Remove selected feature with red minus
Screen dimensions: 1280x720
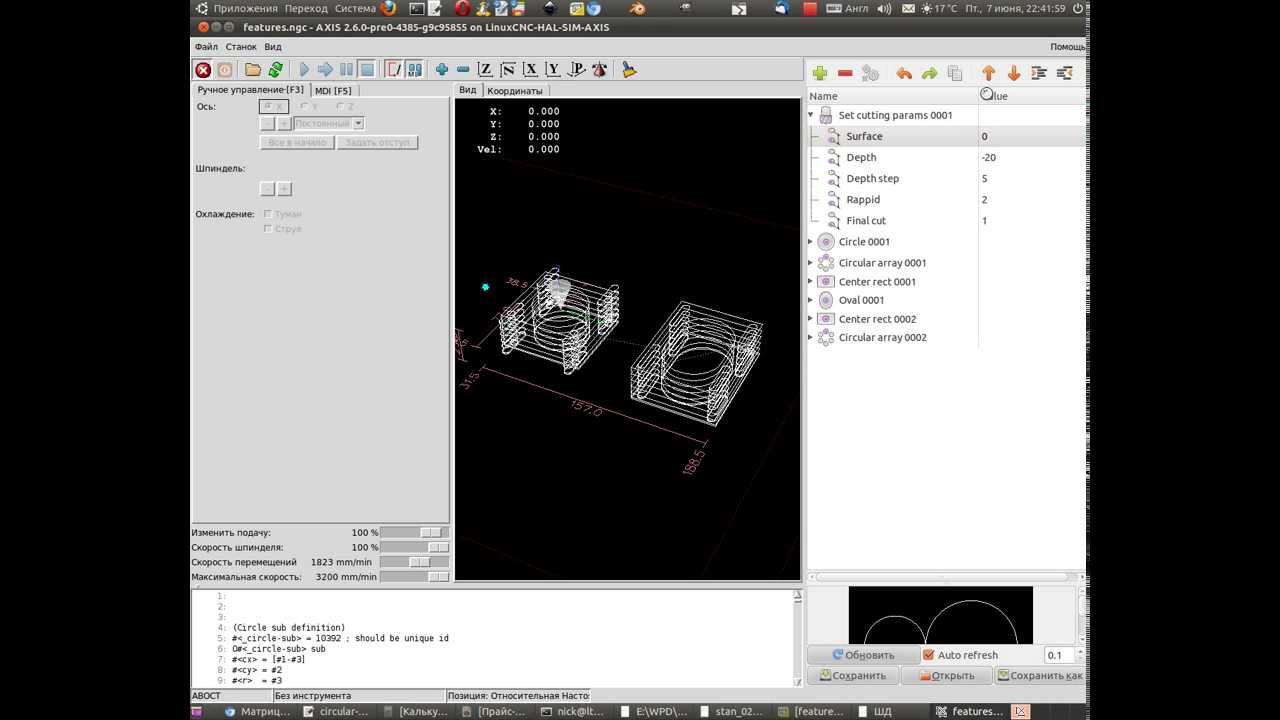click(845, 73)
